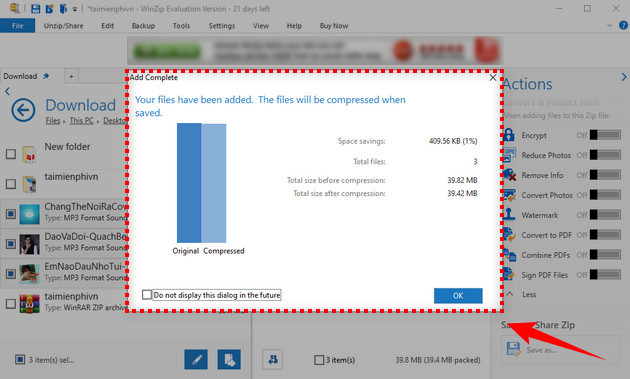Image resolution: width=630 pixels, height=379 pixels.
Task: Click the OK button in Add Complete dialog
Action: [x=458, y=295]
